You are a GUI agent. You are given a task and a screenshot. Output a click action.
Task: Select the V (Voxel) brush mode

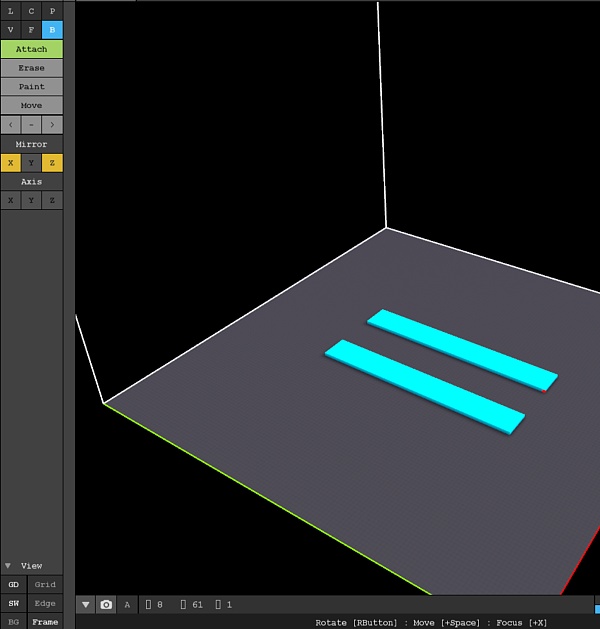tap(10, 30)
